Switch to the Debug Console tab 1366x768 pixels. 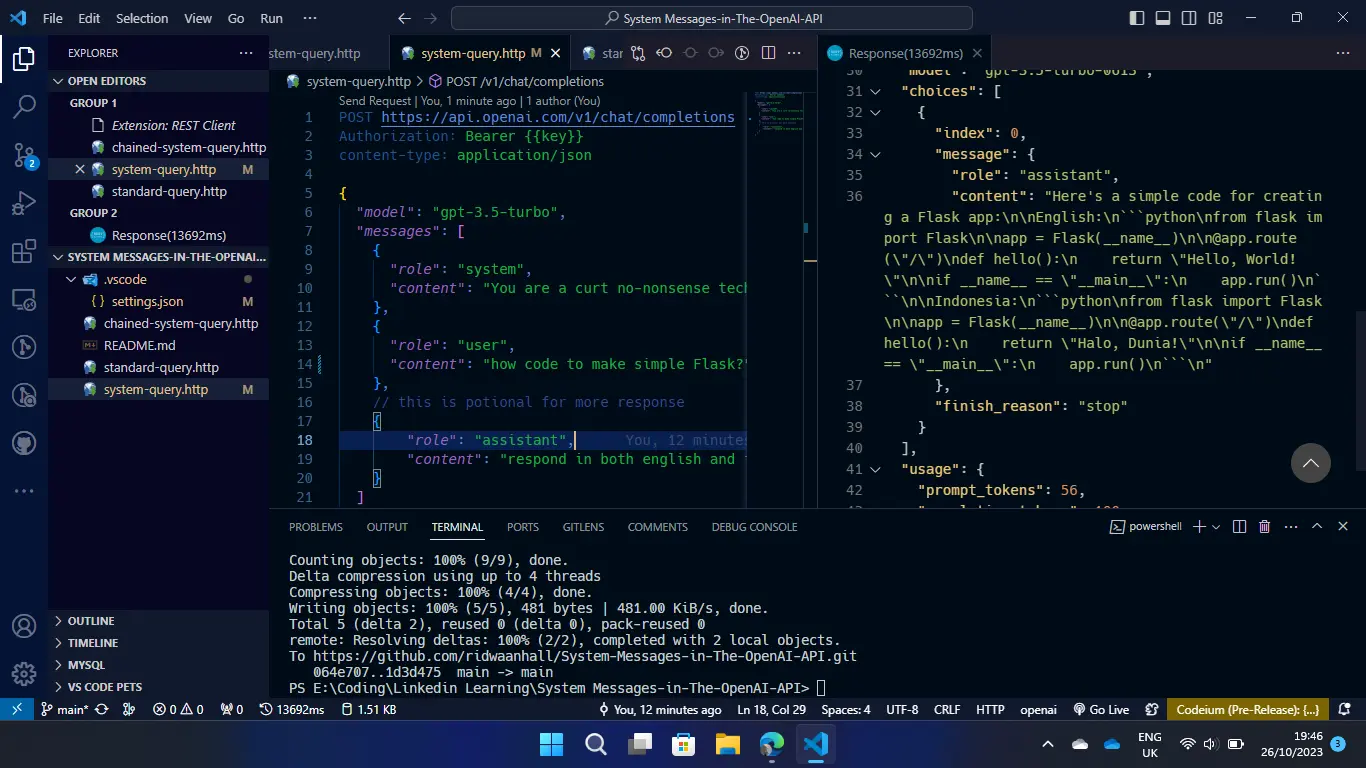(x=754, y=527)
